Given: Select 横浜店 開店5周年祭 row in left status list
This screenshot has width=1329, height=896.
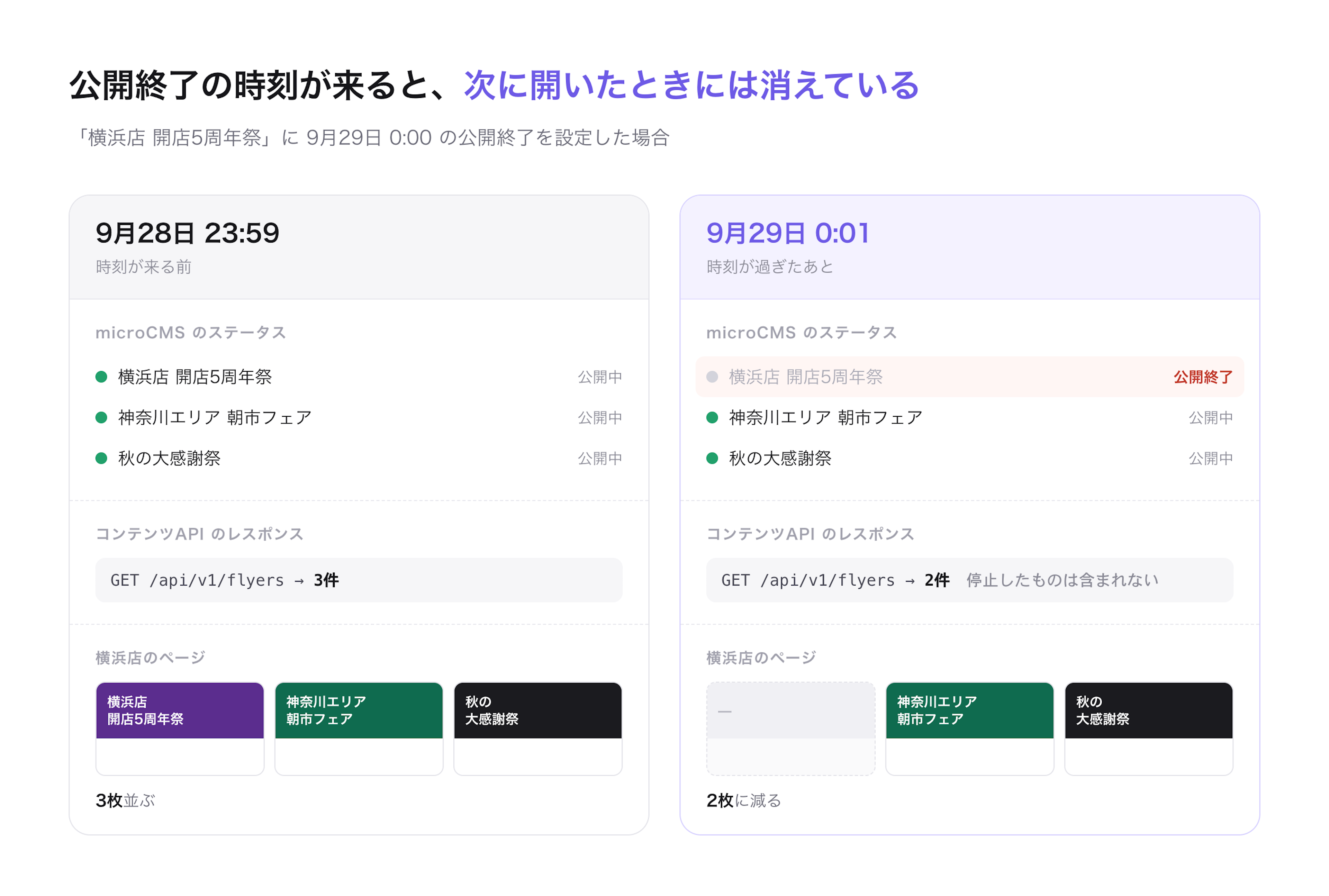Looking at the screenshot, I should 359,377.
